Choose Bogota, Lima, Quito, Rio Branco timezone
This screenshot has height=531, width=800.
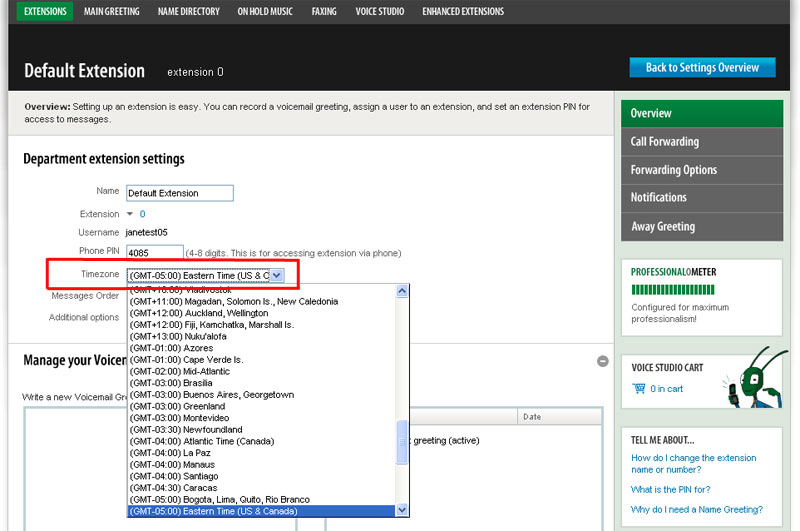point(261,500)
